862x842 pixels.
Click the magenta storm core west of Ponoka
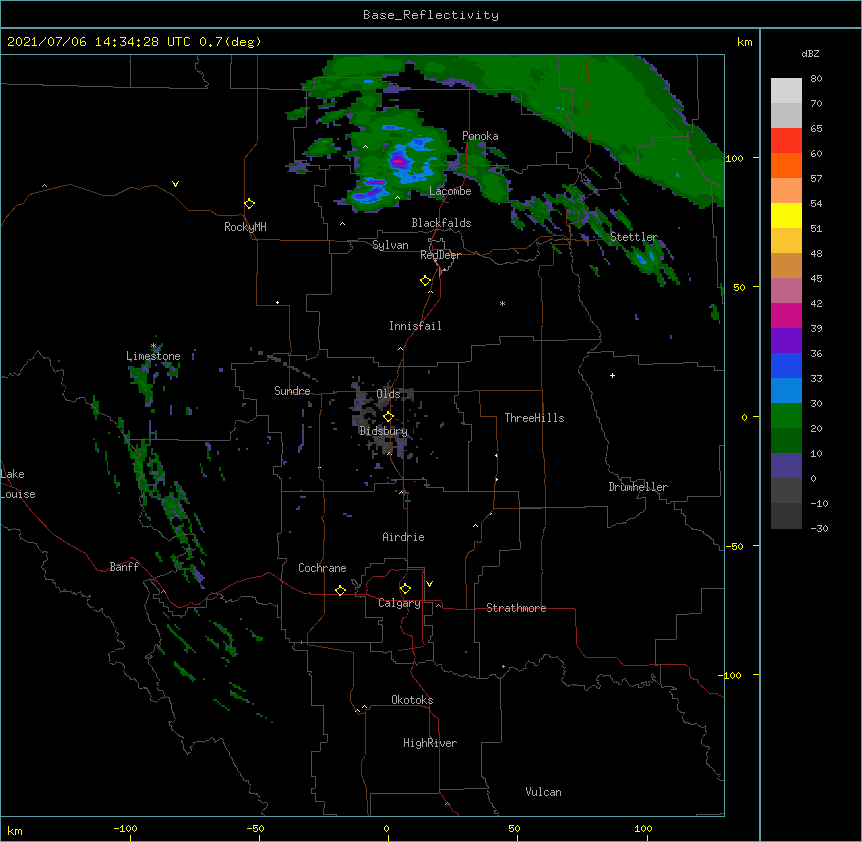point(399,160)
